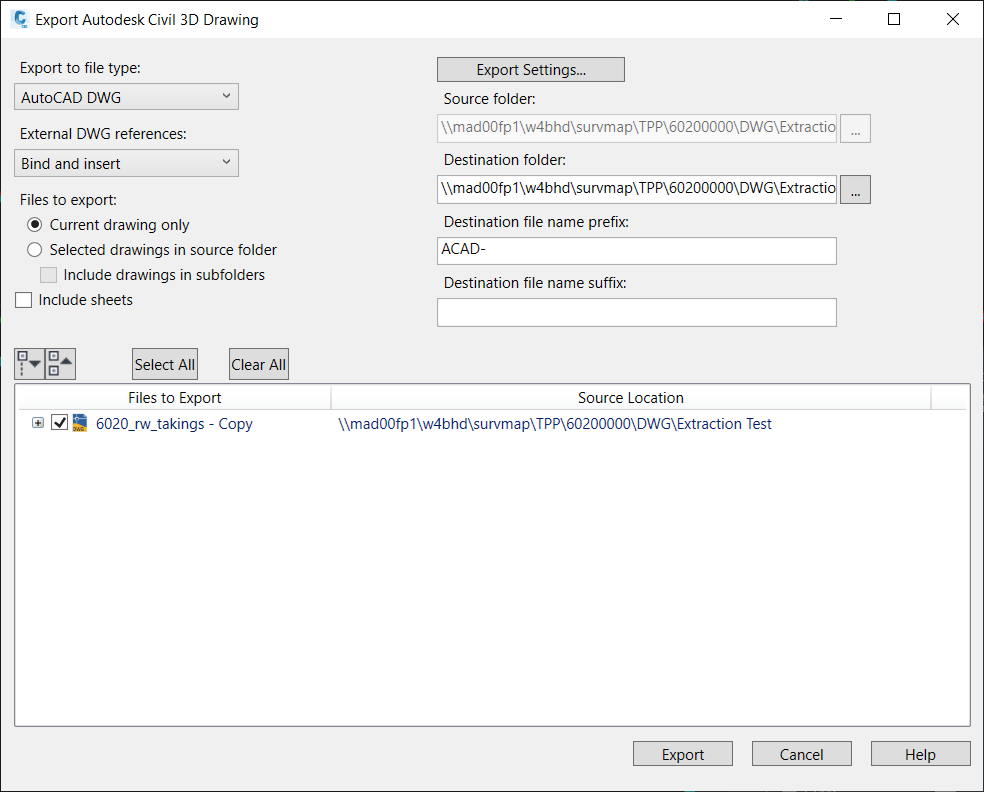Click the Export button

point(682,753)
